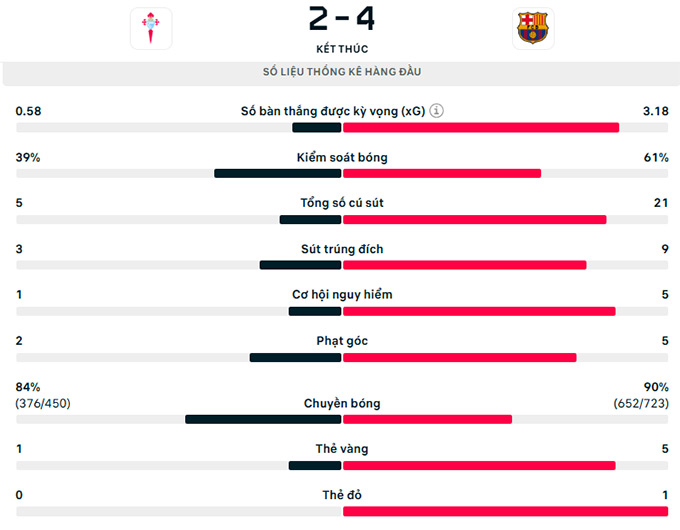The width and height of the screenshot is (680, 530).
Task: Click the 'Kết thúc' match status label
Action: pyautogui.click(x=342, y=48)
